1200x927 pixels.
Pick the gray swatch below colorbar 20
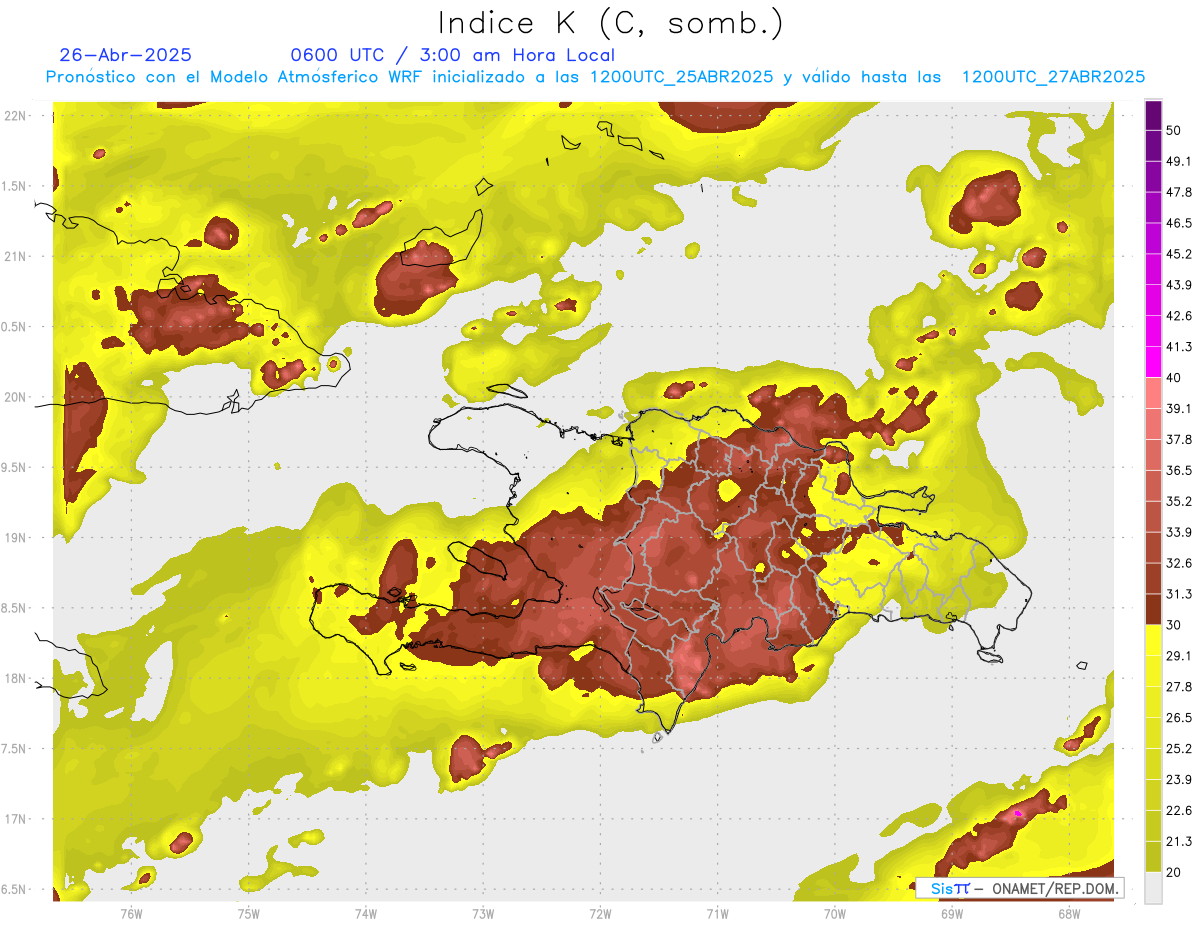tap(1153, 888)
